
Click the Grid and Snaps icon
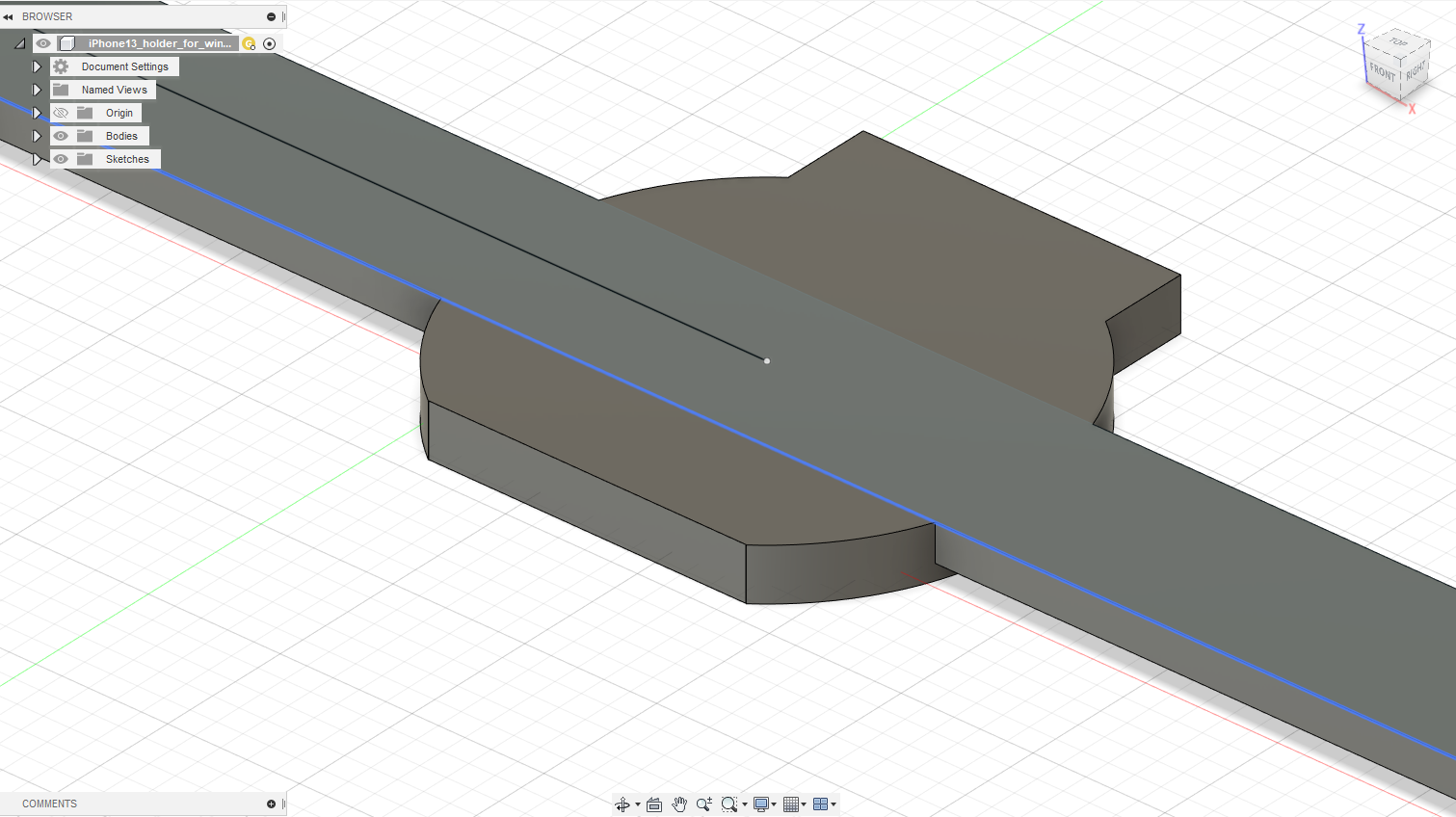[x=791, y=804]
